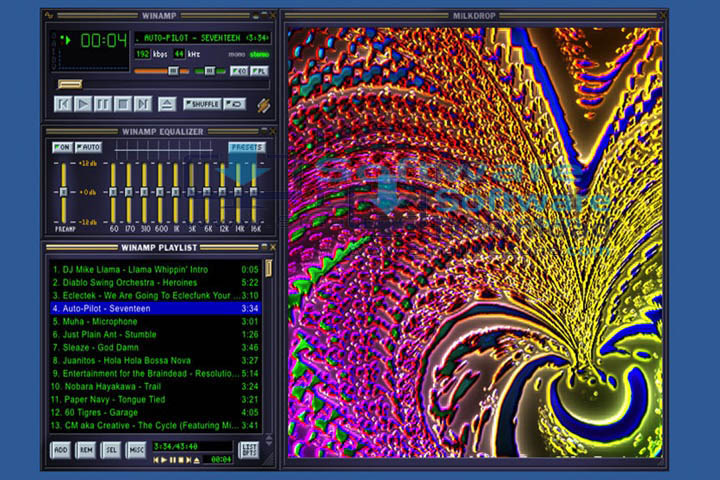Viewport: 720px width, 480px height.
Task: Toggle the EQ window button
Action: click(239, 71)
